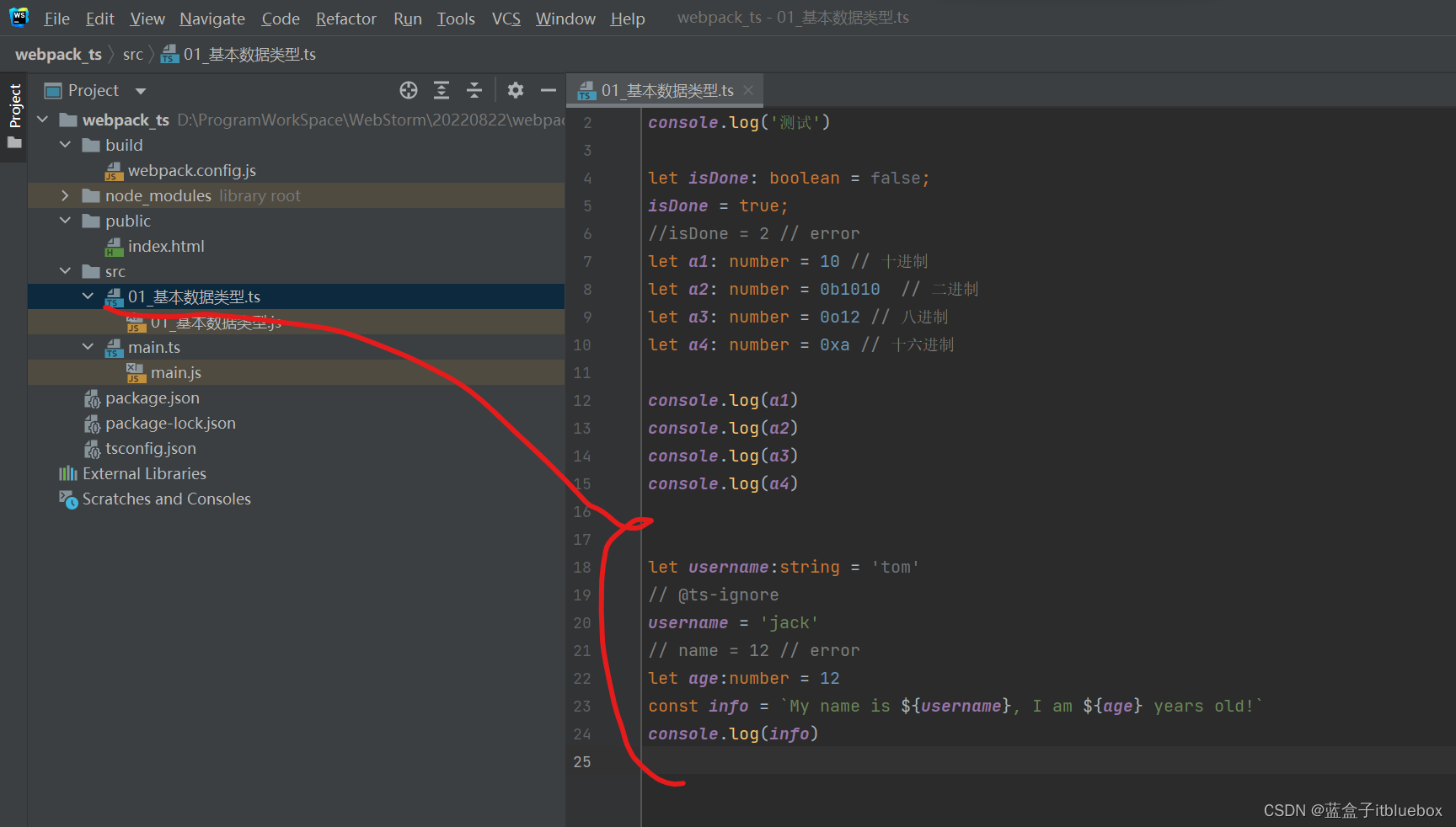Image resolution: width=1456 pixels, height=827 pixels.
Task: Hide the Project panel with minus icon
Action: [x=549, y=90]
